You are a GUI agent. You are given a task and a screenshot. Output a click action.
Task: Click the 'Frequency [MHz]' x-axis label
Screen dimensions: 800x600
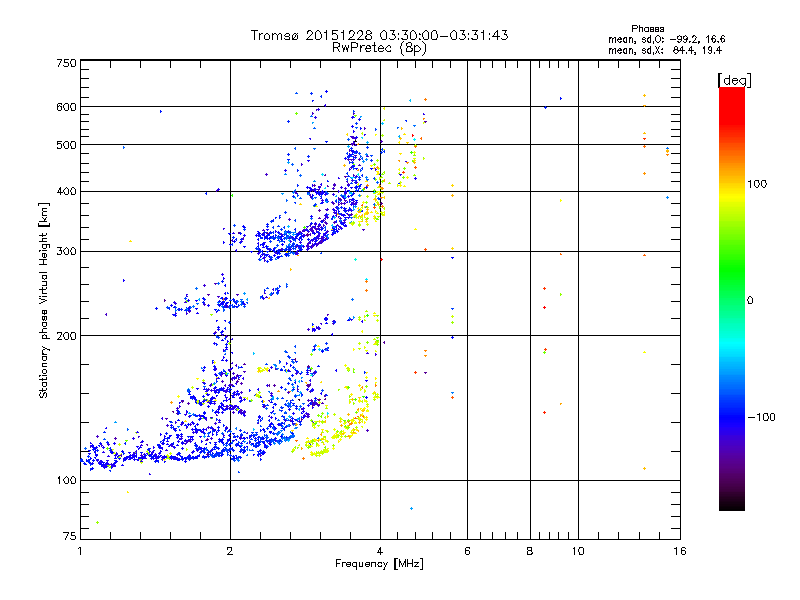[379, 564]
